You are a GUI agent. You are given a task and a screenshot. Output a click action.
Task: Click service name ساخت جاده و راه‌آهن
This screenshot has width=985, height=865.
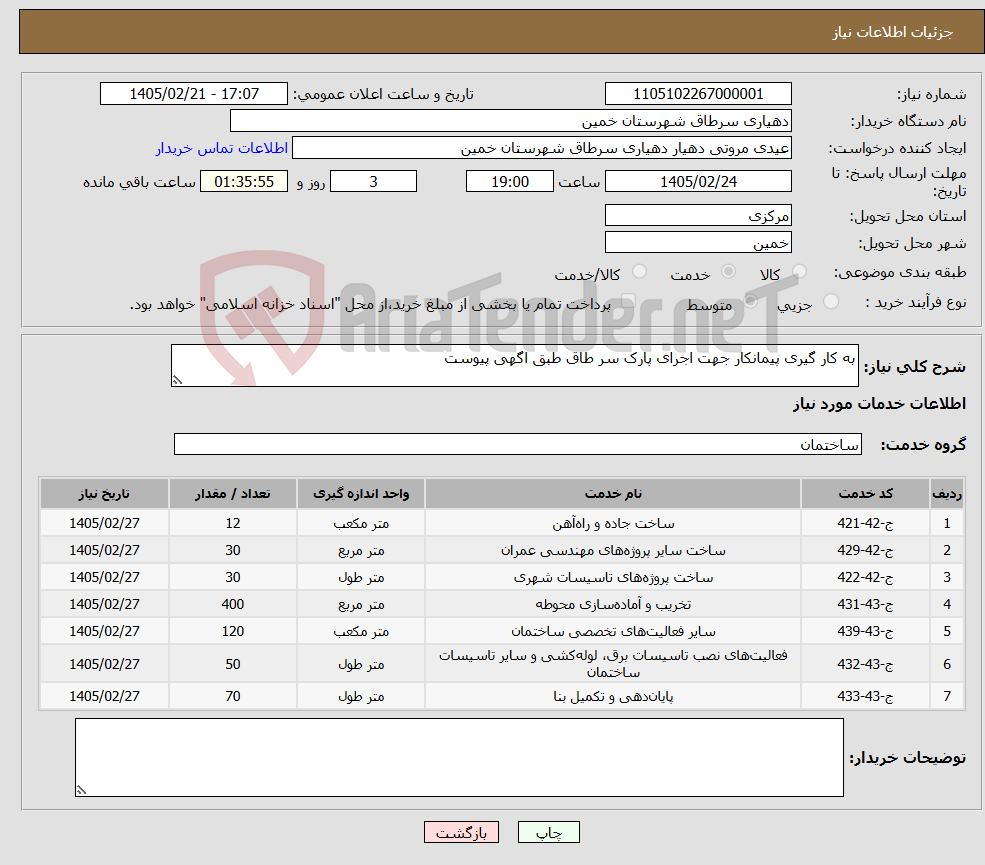613,523
